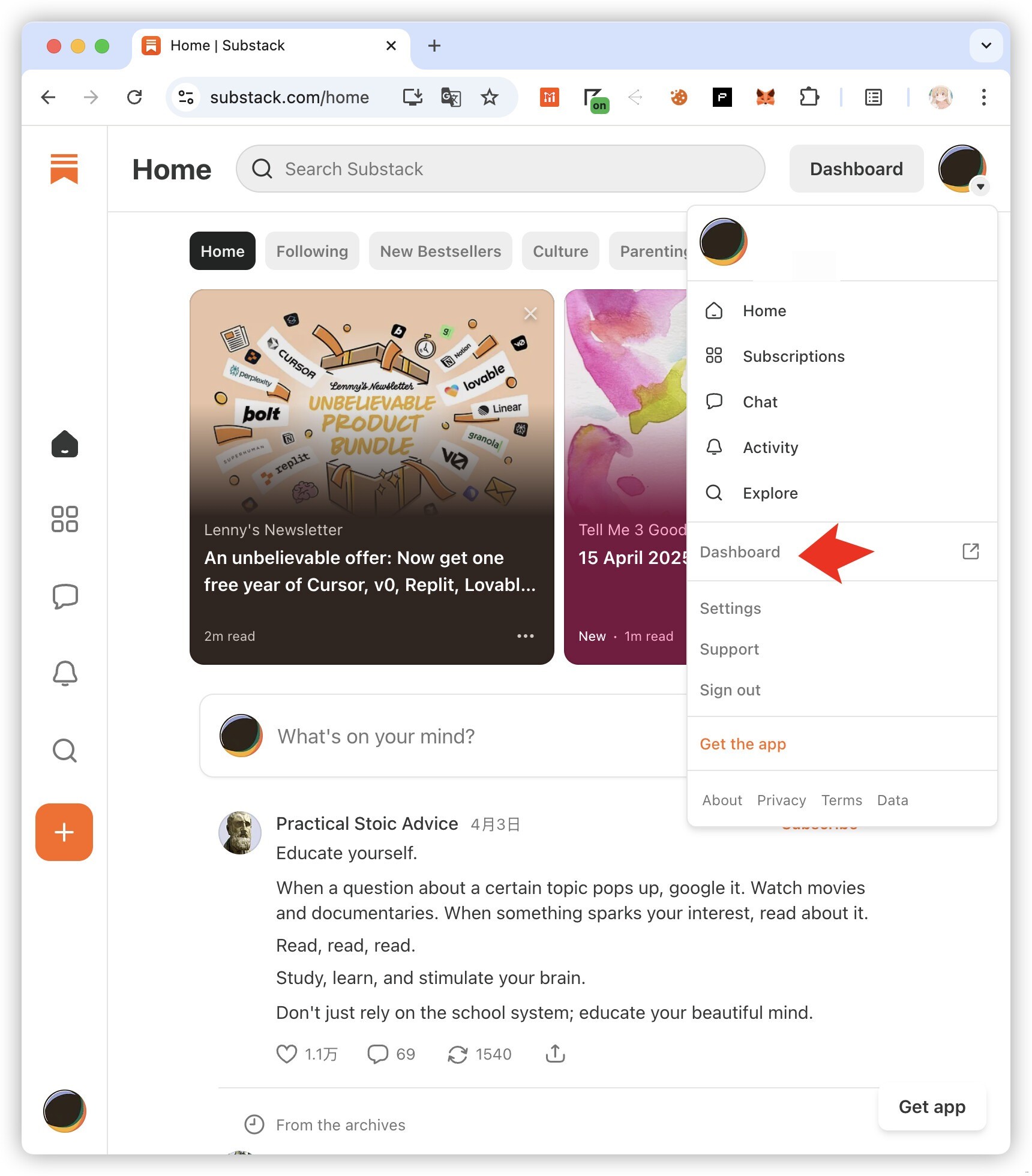
Task: Open the comments on the Stoic note
Action: point(378,1054)
